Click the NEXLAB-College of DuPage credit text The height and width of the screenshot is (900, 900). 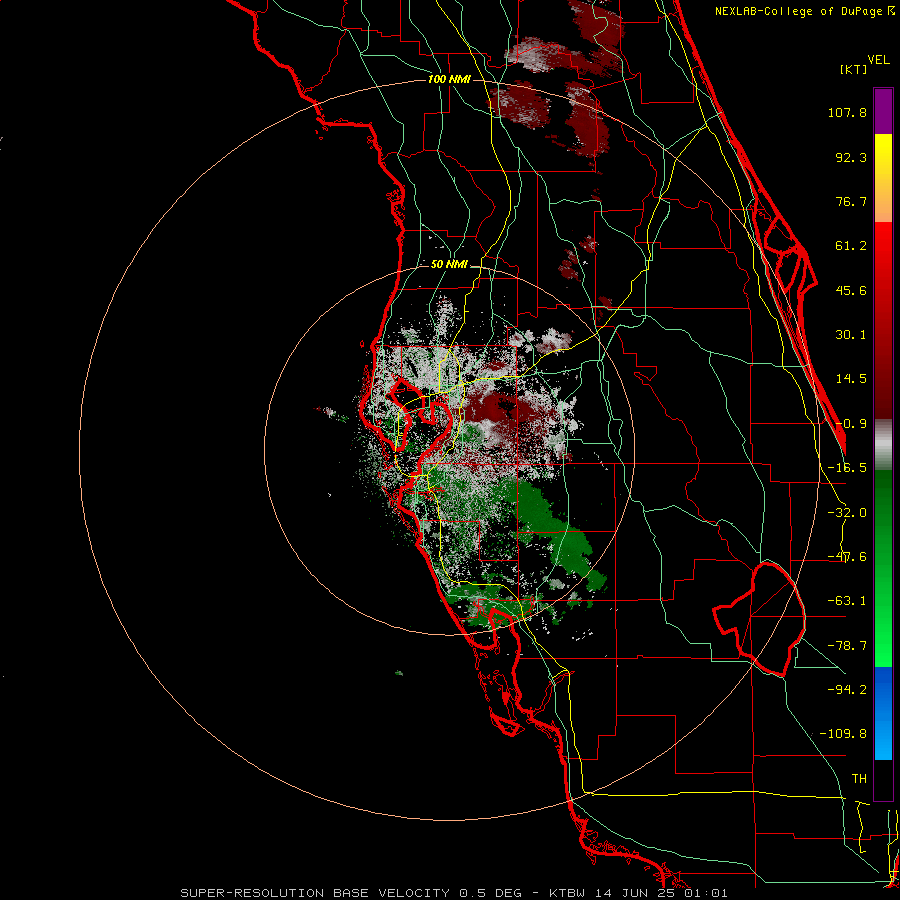[x=804, y=11]
